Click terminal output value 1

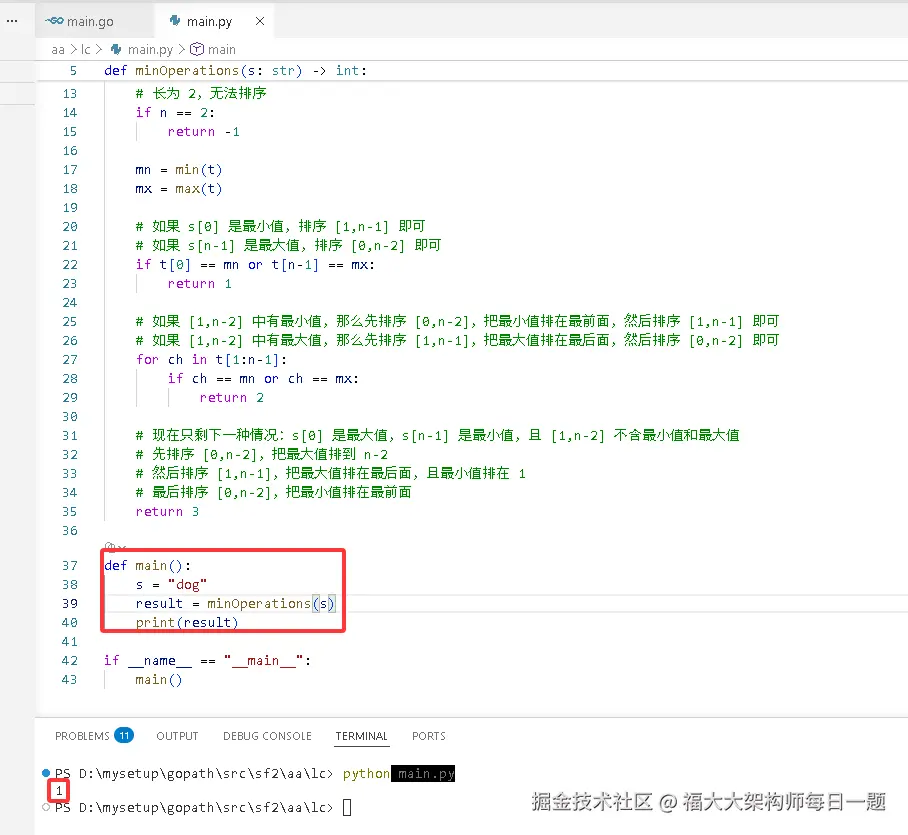pyautogui.click(x=59, y=790)
